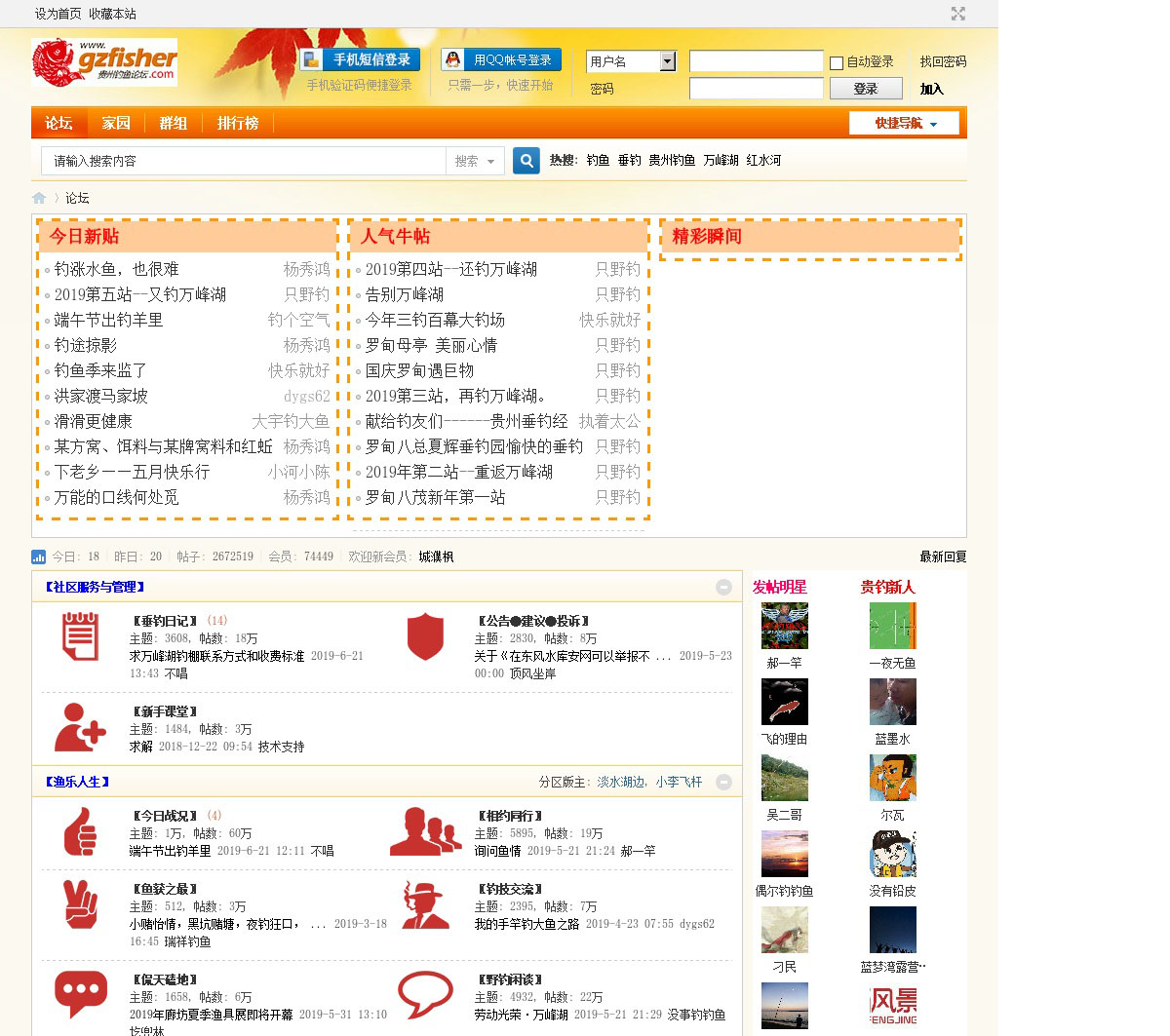Open 公告建议投诉 forum via shield icon

425,636
